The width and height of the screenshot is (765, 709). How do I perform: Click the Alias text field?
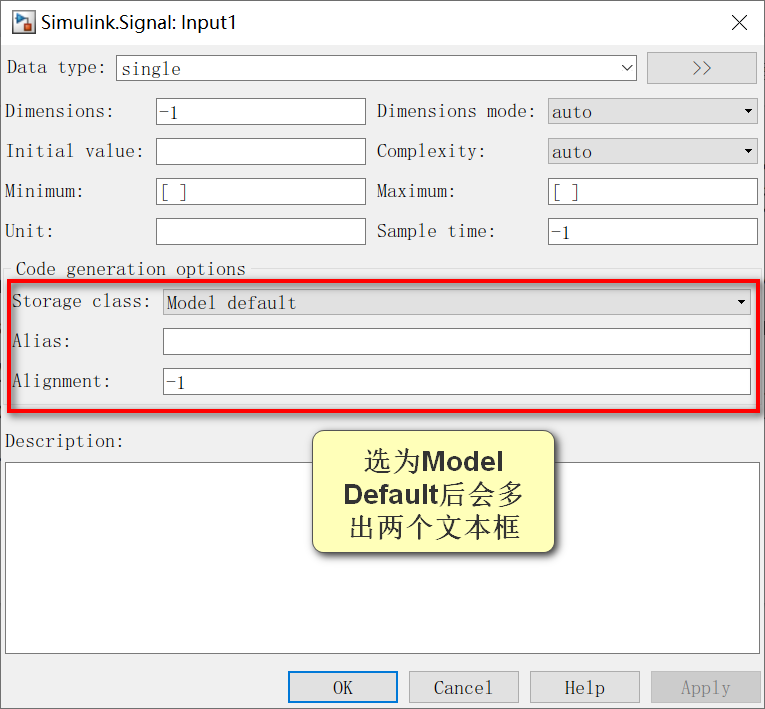[457, 342]
